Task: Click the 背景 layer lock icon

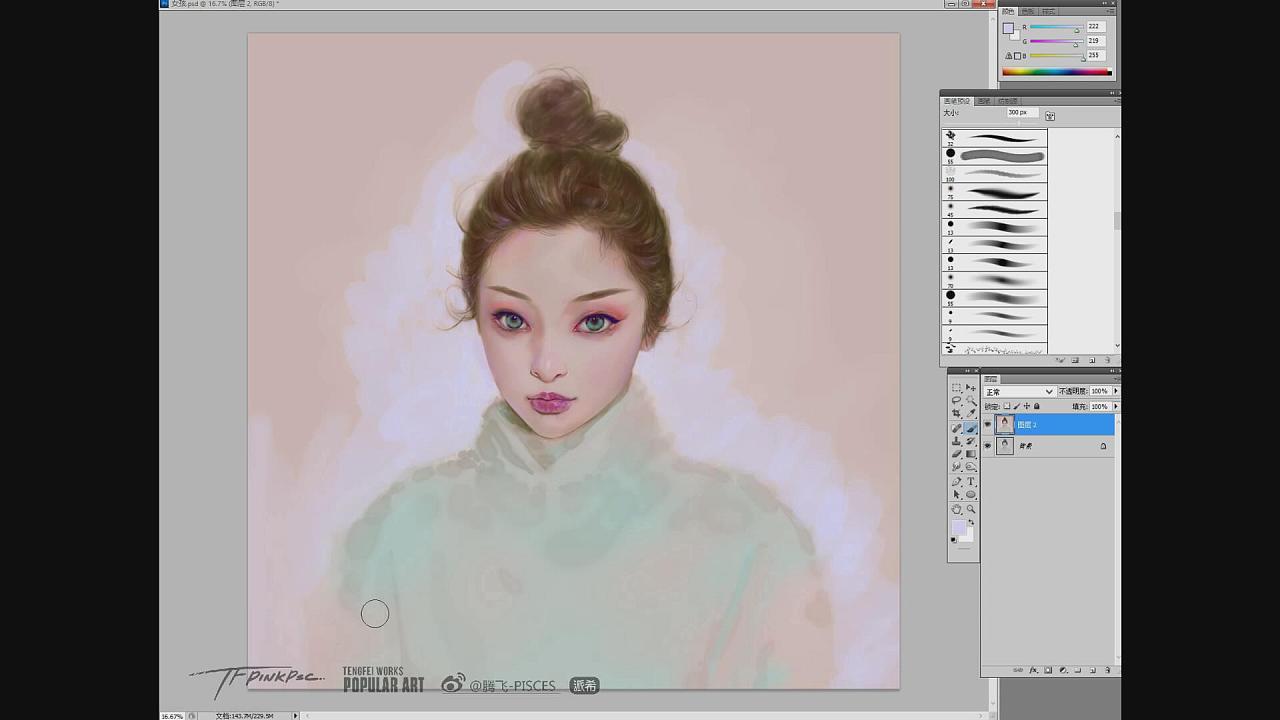Action: 1103,446
